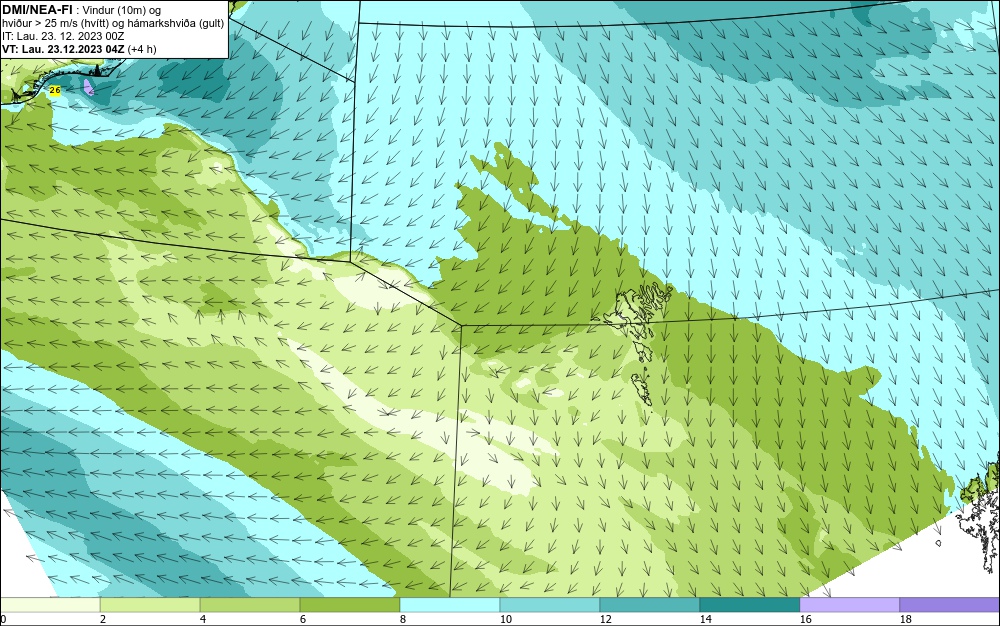Click the legend scale label "12"

(x=605, y=619)
